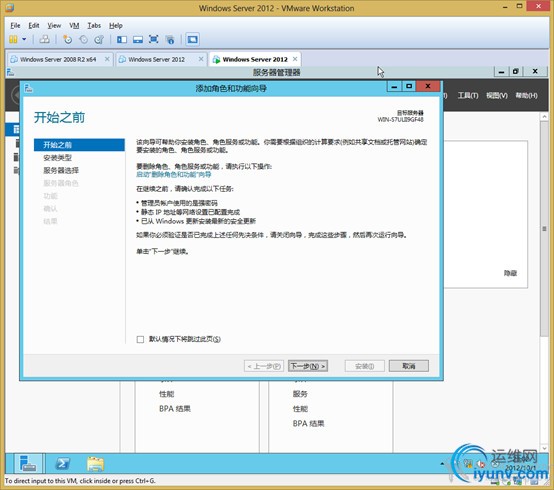
Task: Click 性能 in left Server Manager tile
Action: pos(166,394)
